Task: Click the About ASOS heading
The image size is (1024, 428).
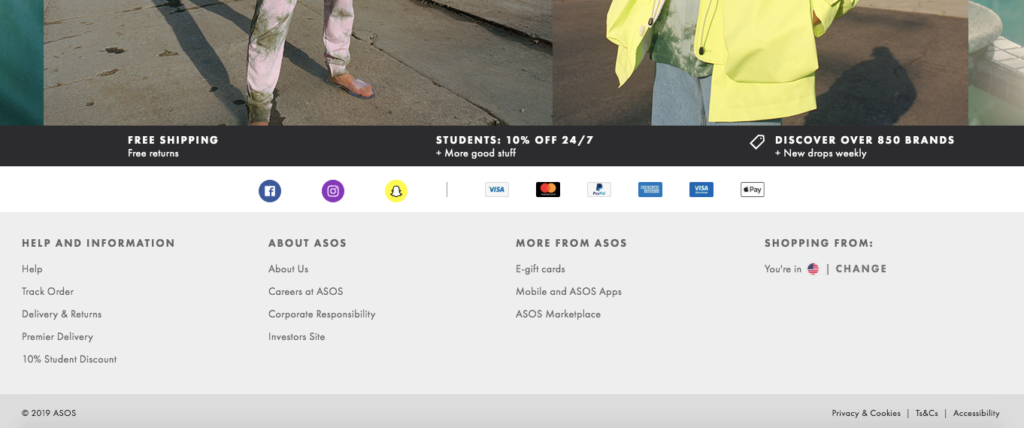Action: (x=308, y=243)
